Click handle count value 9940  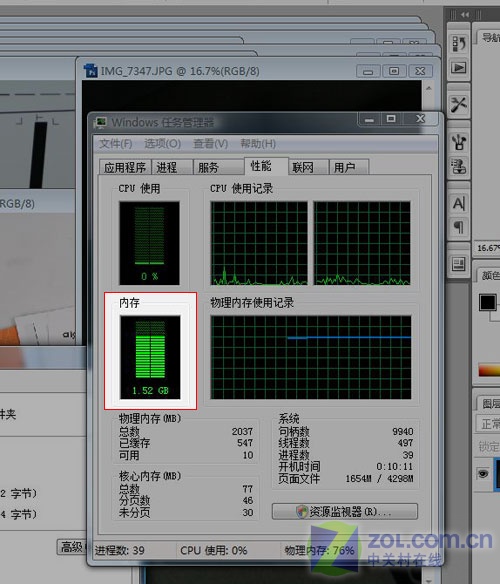[x=402, y=431]
